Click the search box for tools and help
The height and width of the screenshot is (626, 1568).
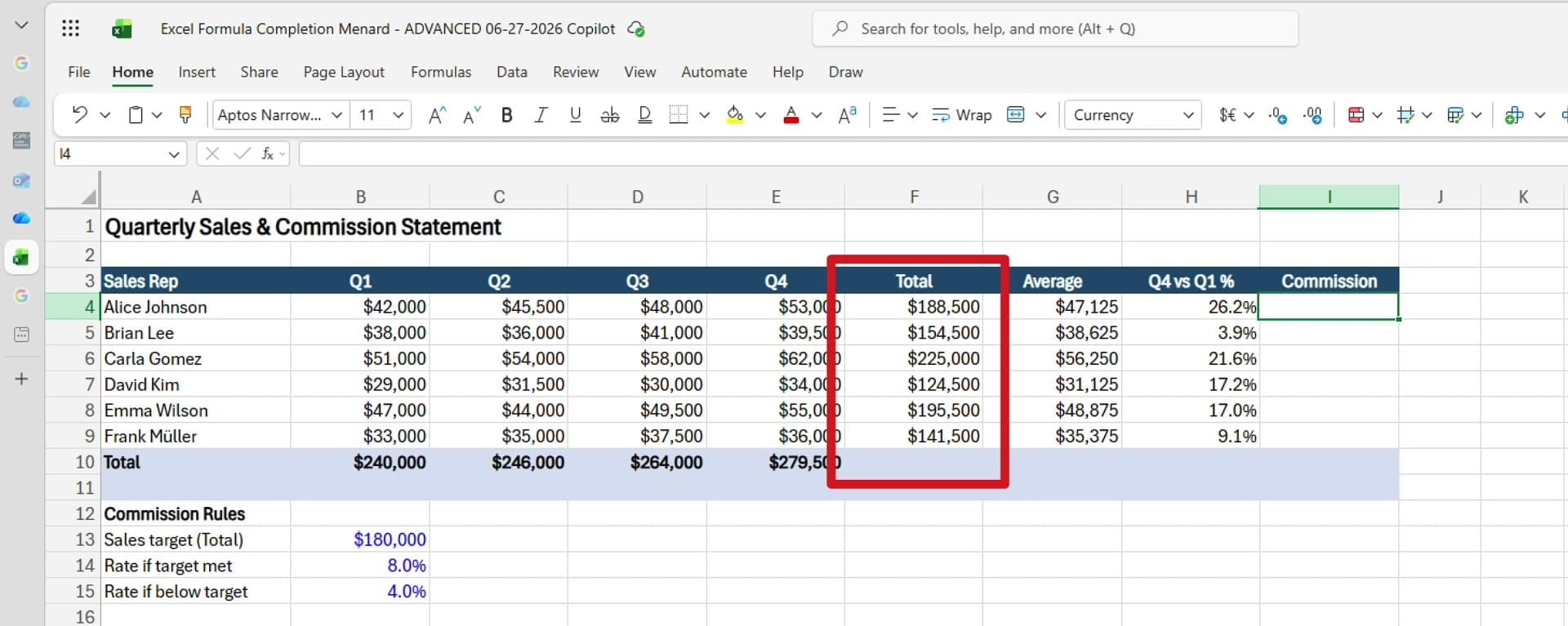point(1055,29)
